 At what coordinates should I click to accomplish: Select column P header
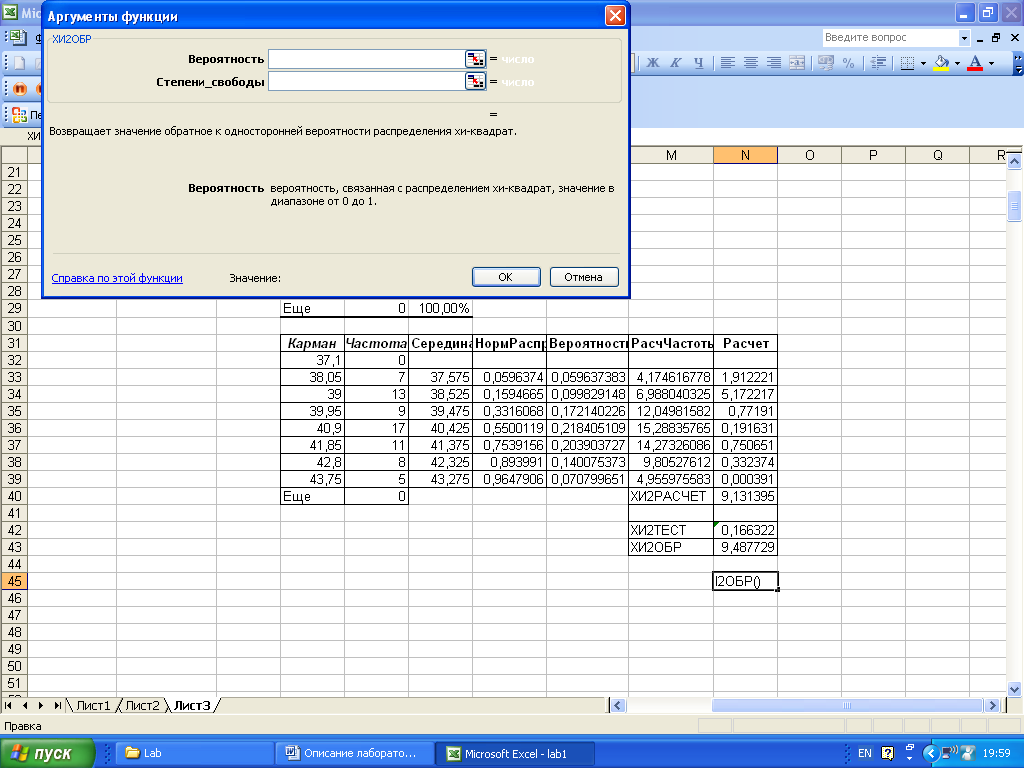tap(873, 155)
